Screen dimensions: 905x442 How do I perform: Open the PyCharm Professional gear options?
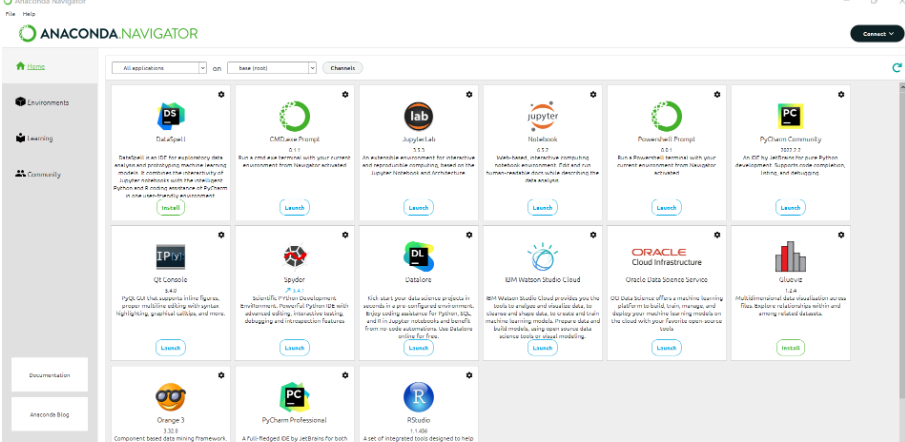(x=345, y=375)
